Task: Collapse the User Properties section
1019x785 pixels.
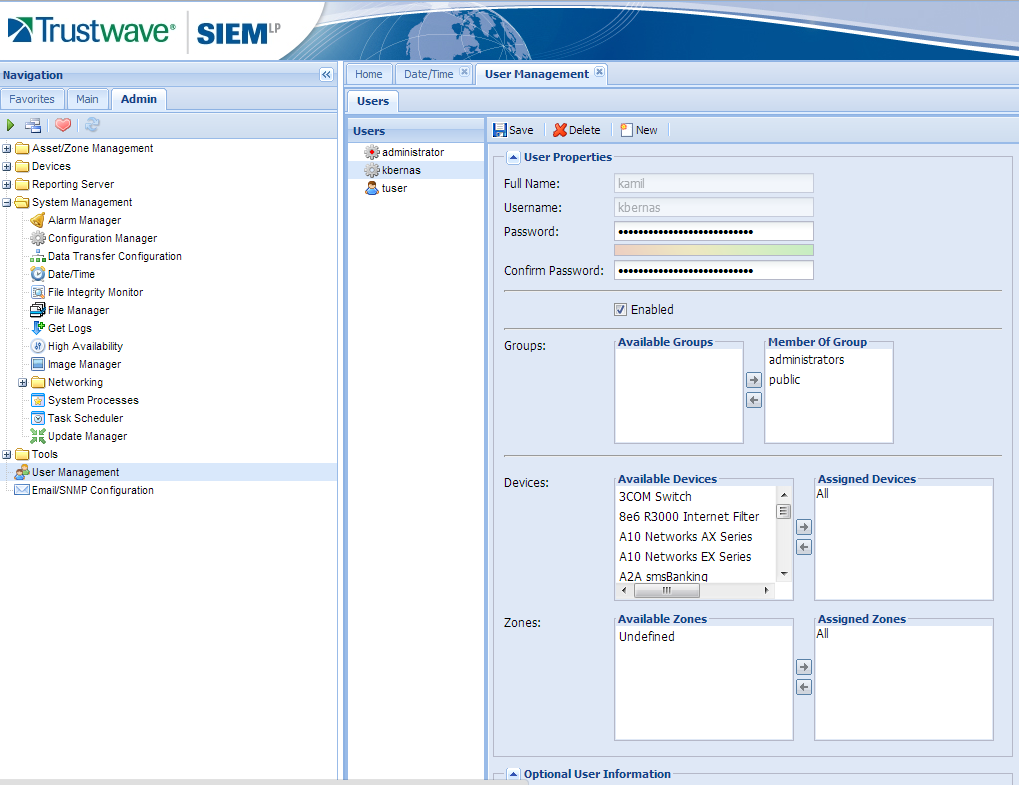Action: pos(513,155)
